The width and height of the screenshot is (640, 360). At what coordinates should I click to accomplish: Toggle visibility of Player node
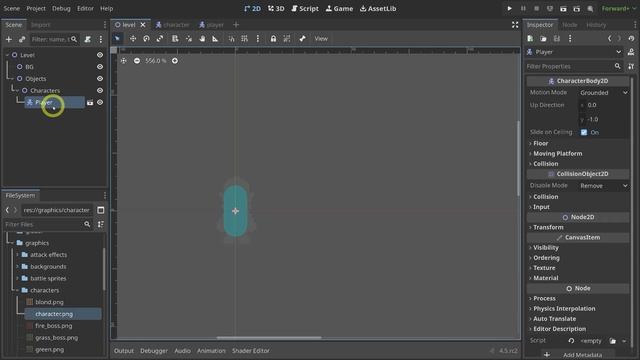tap(100, 102)
